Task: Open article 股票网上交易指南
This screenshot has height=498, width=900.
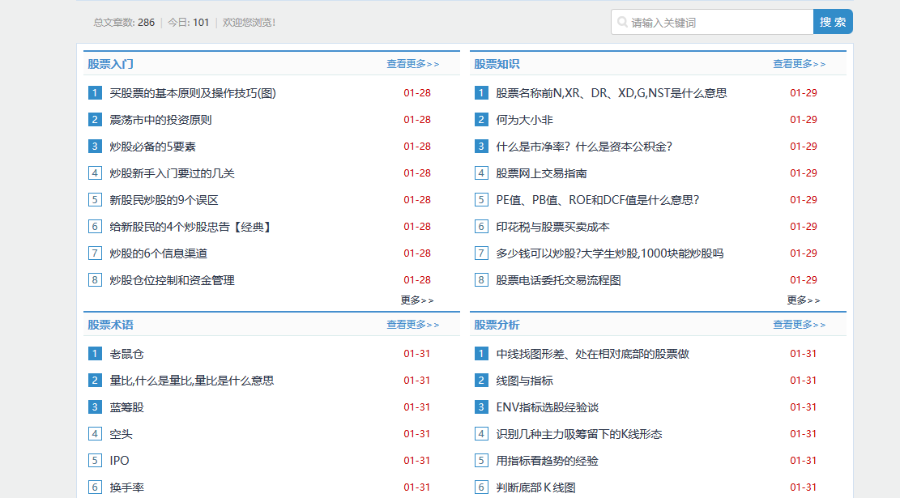Action: (541, 173)
